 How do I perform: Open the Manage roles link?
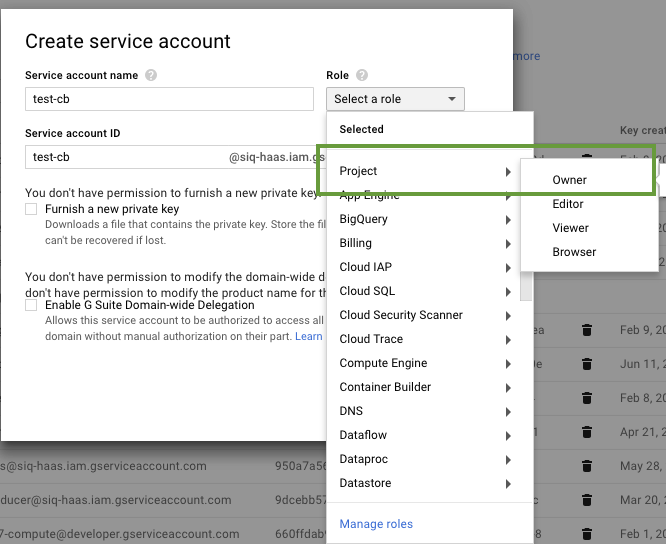(x=376, y=524)
